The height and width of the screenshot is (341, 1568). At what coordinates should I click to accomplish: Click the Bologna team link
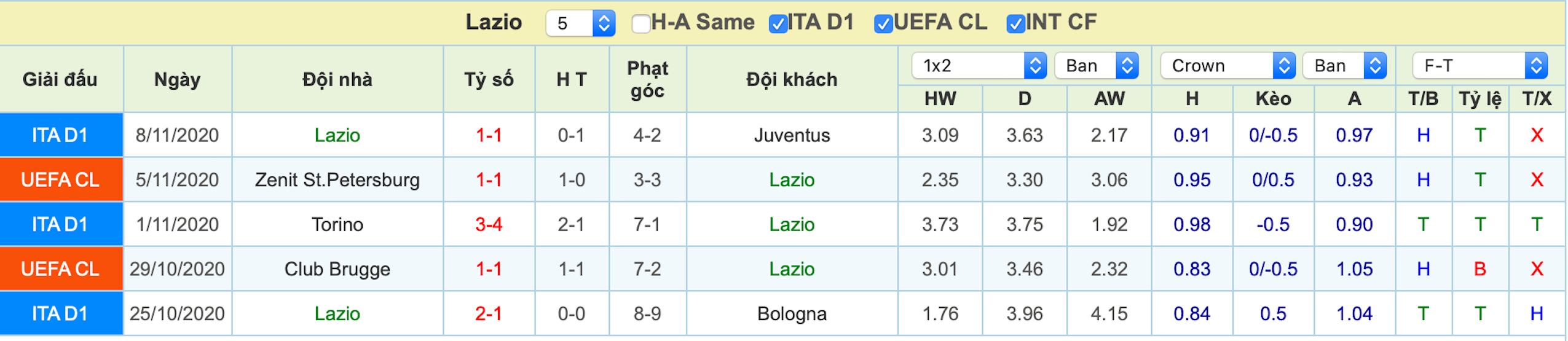point(792,314)
